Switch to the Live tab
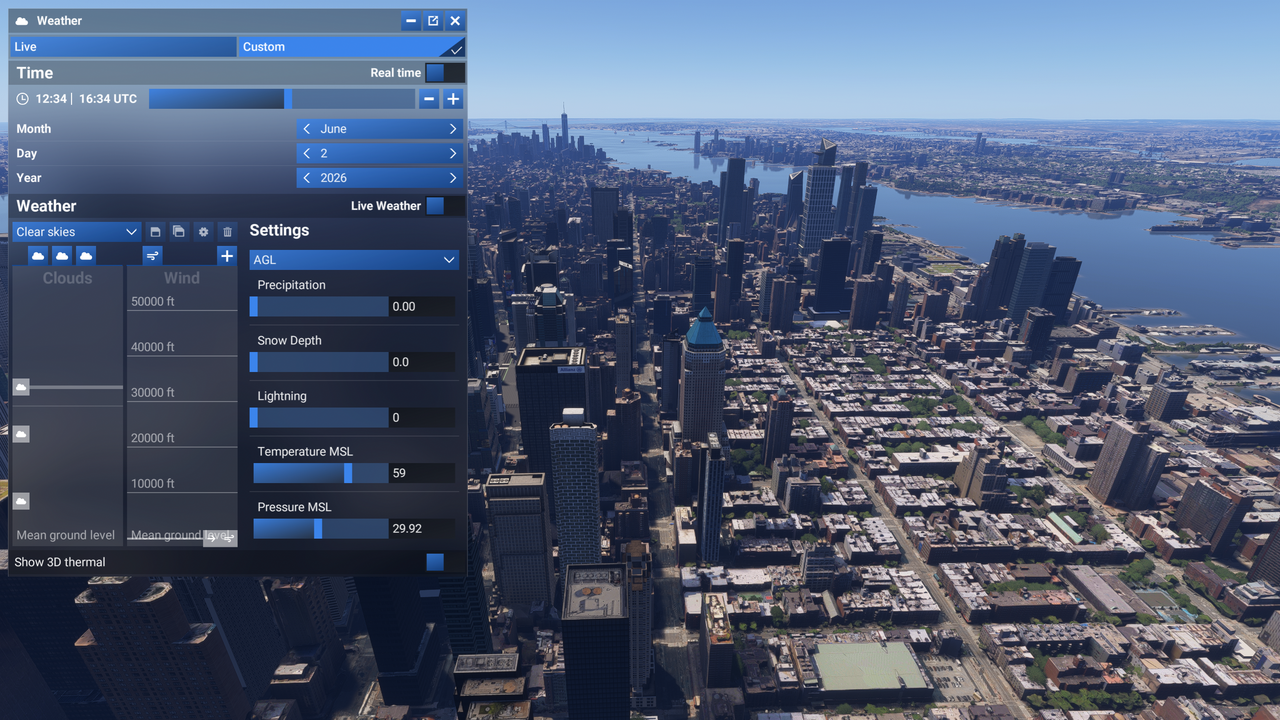The width and height of the screenshot is (1280, 720). coord(123,47)
